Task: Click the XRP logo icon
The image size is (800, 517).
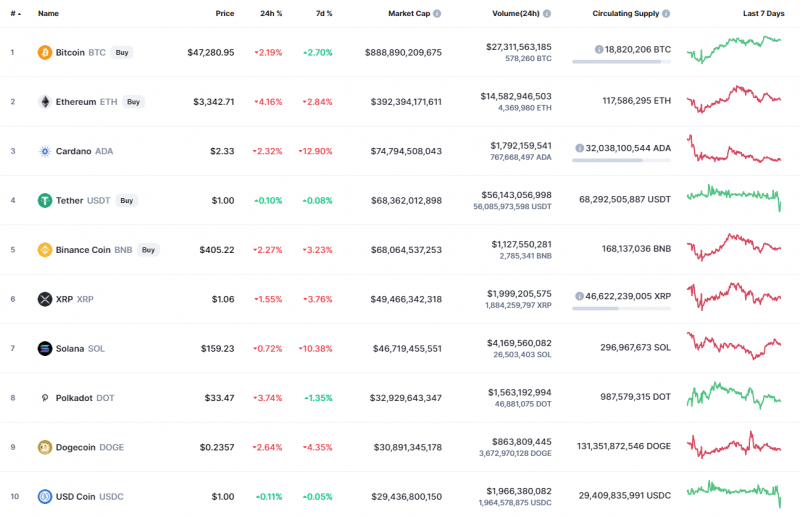Action: tap(44, 299)
